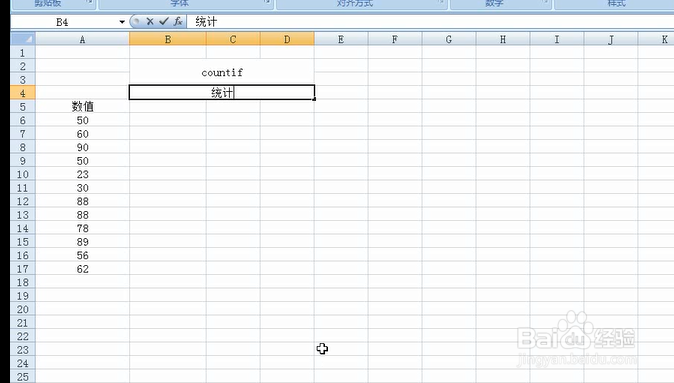Screen dimensions: 674x383
Task: Click the formula bar containing 统计
Action: click(430, 22)
